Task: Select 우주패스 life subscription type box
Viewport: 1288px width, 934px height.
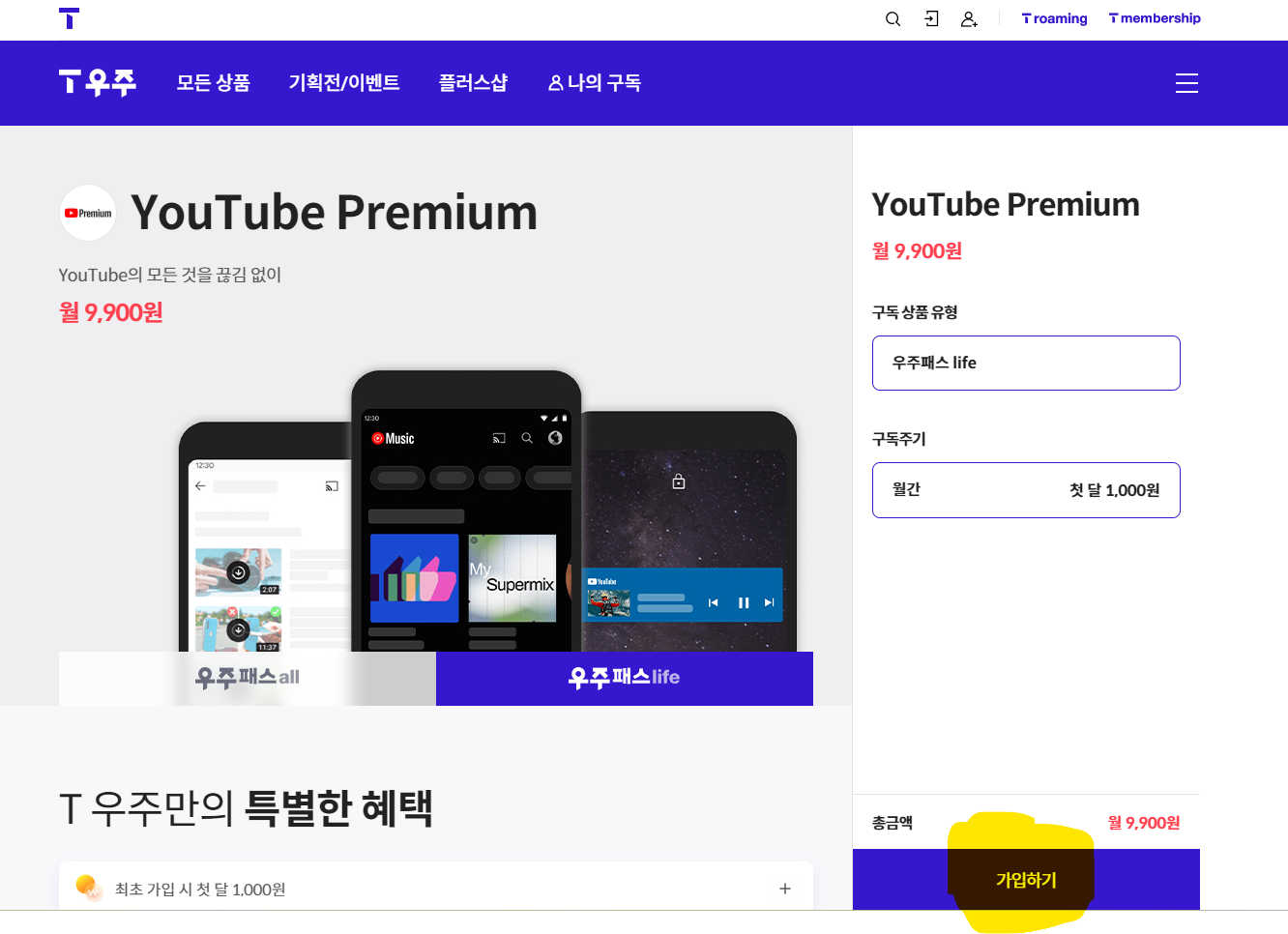Action: point(1026,363)
